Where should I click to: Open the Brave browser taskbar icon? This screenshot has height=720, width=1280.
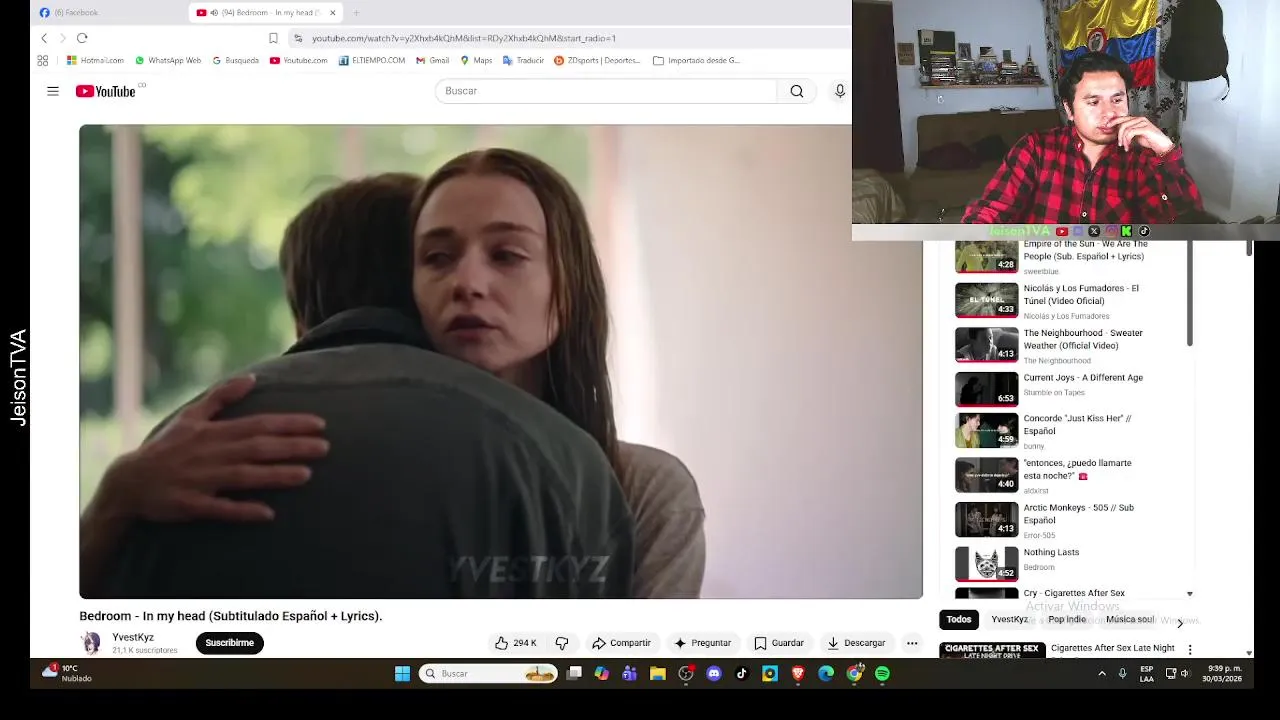click(x=798, y=674)
